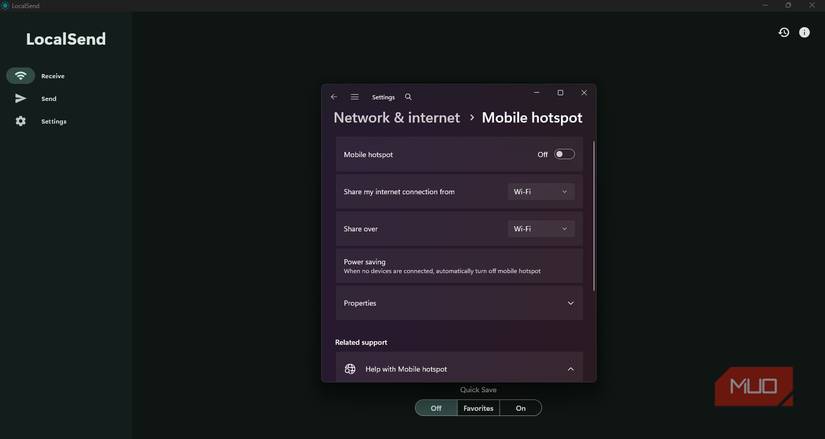Click the Related support heading
The width and height of the screenshot is (825, 439).
coord(361,342)
